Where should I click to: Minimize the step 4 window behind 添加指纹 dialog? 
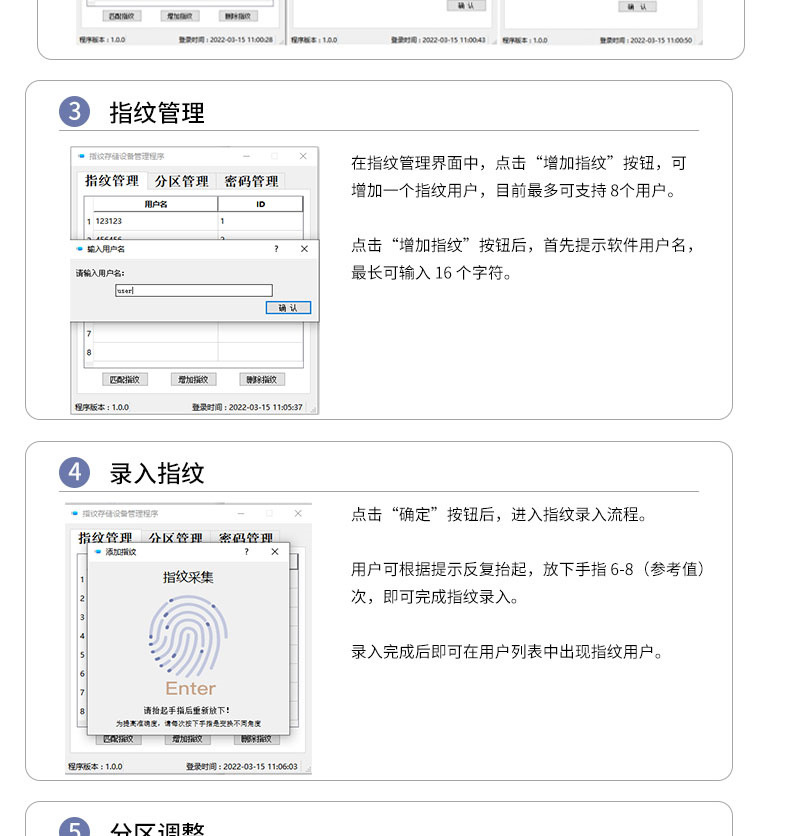241,513
